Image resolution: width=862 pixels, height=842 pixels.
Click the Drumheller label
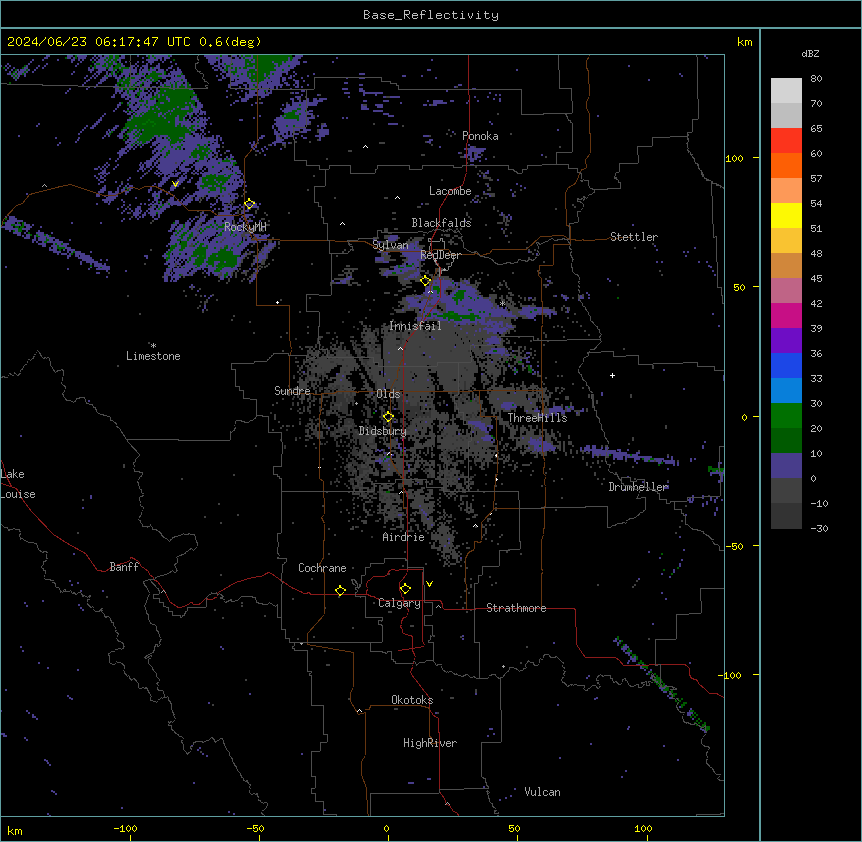pos(638,487)
